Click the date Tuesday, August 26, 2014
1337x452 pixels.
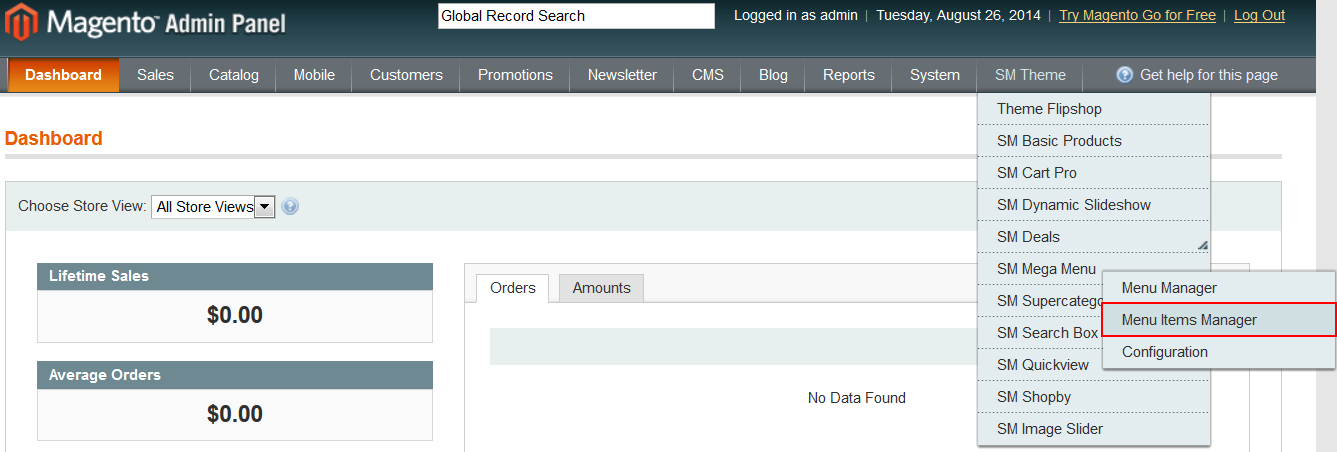pyautogui.click(x=958, y=15)
